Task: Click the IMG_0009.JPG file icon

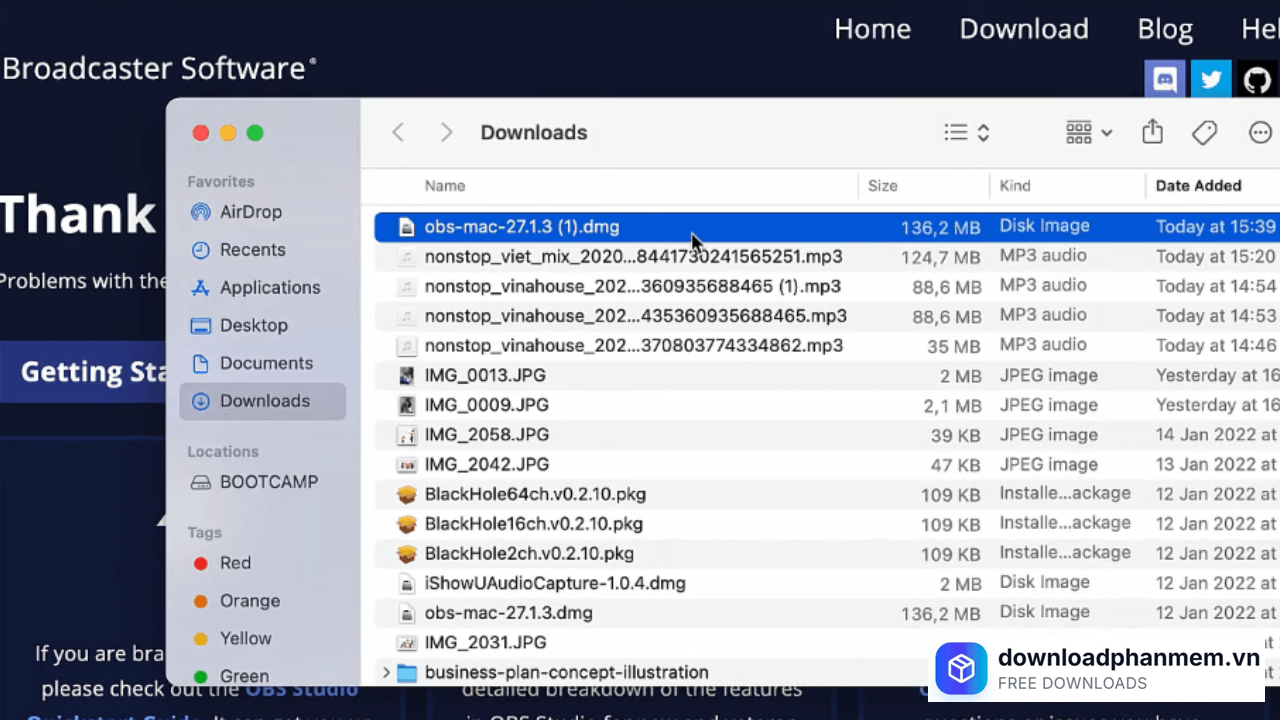Action: coord(406,405)
